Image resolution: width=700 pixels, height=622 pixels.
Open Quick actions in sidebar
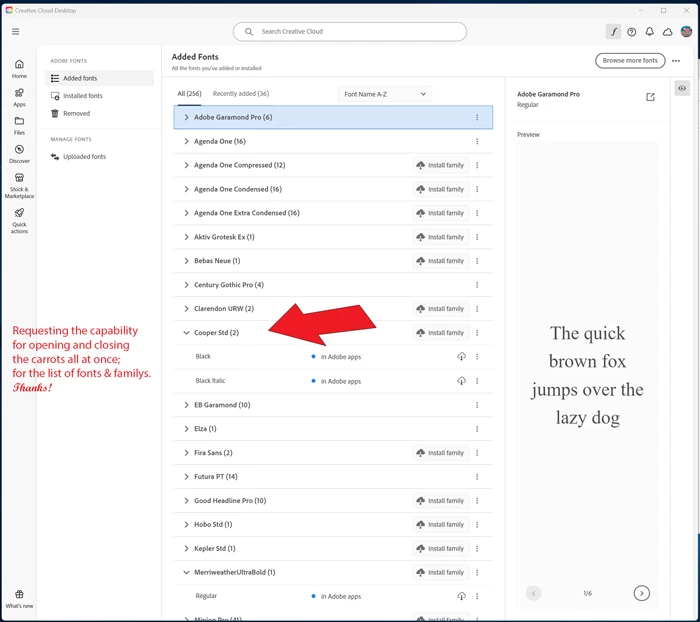[x=19, y=221]
